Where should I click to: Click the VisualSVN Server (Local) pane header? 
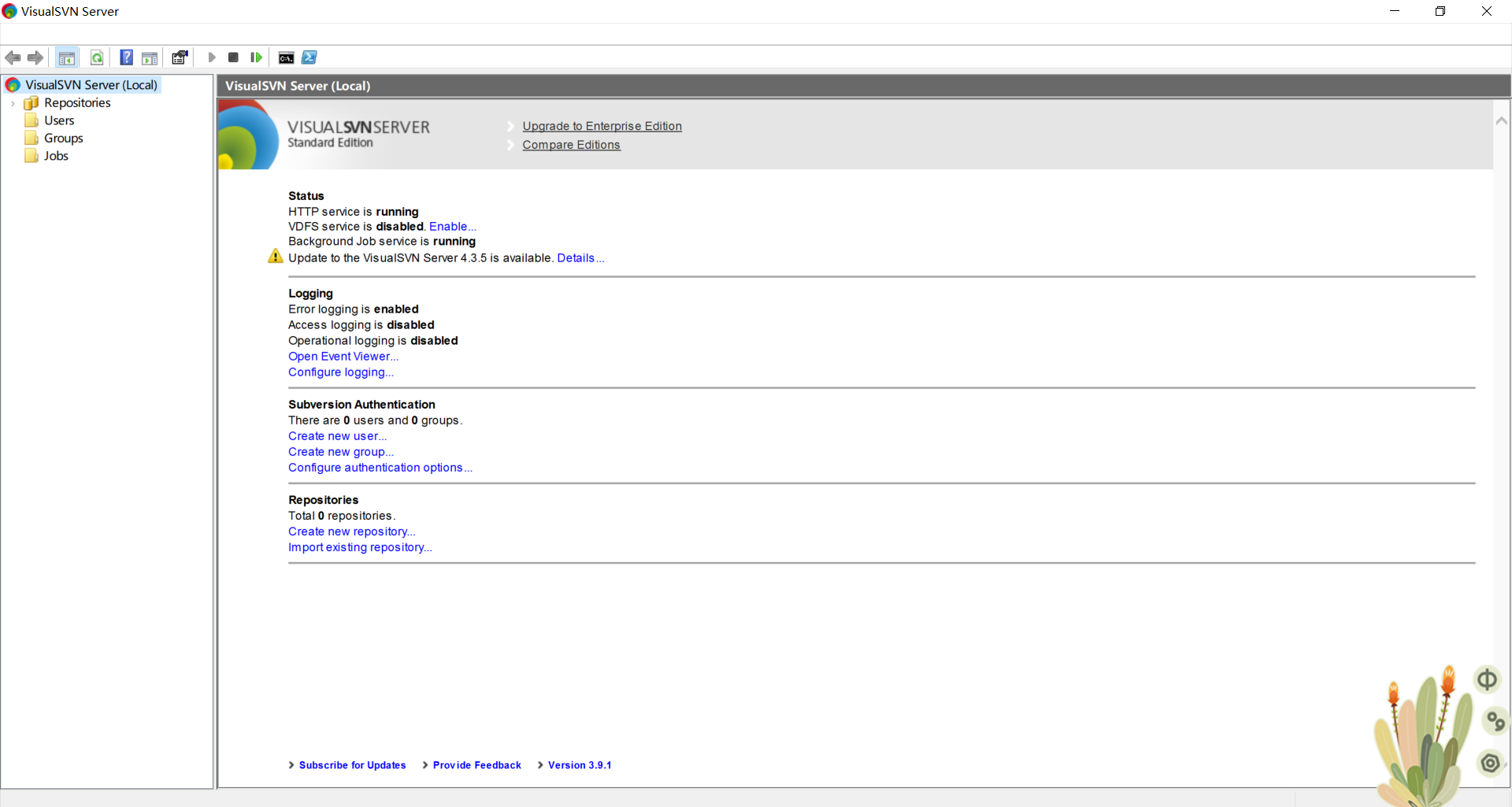864,86
